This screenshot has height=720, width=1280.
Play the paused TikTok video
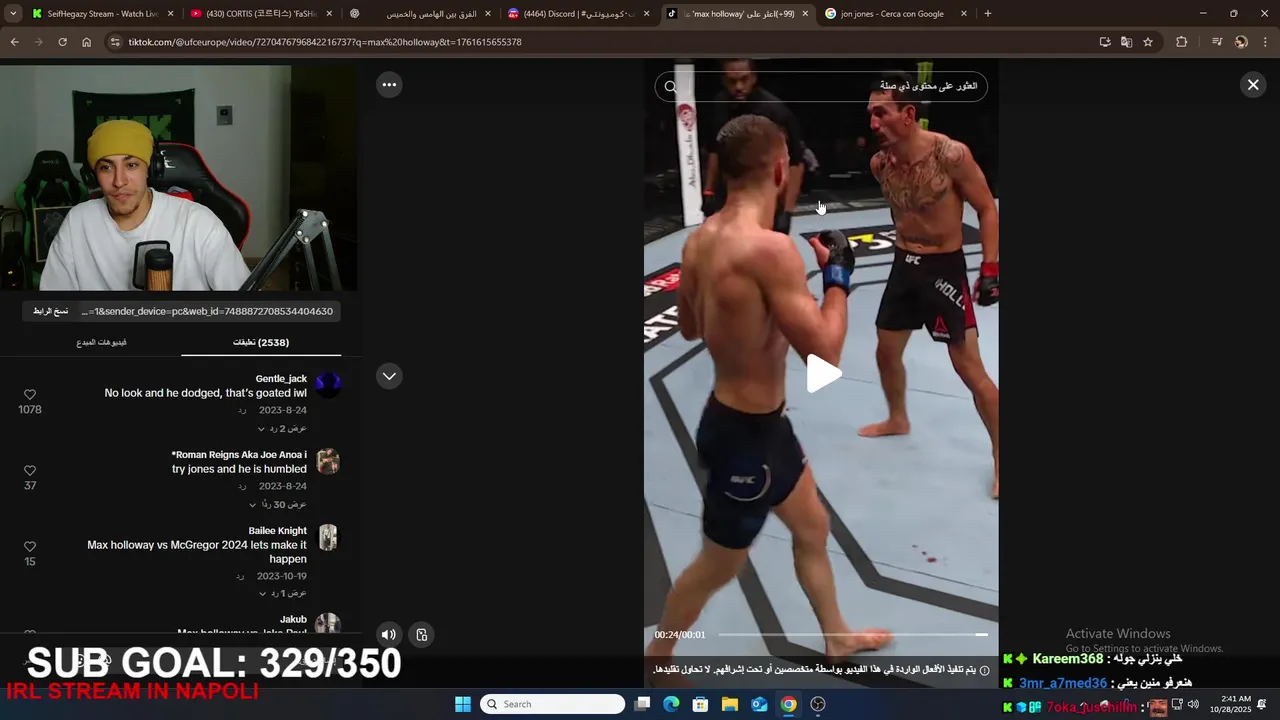click(x=824, y=374)
